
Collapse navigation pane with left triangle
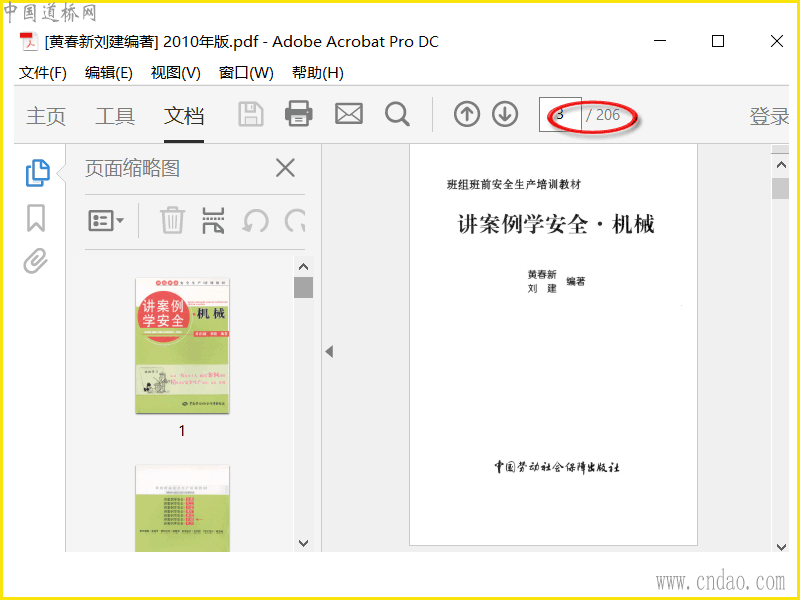point(329,351)
